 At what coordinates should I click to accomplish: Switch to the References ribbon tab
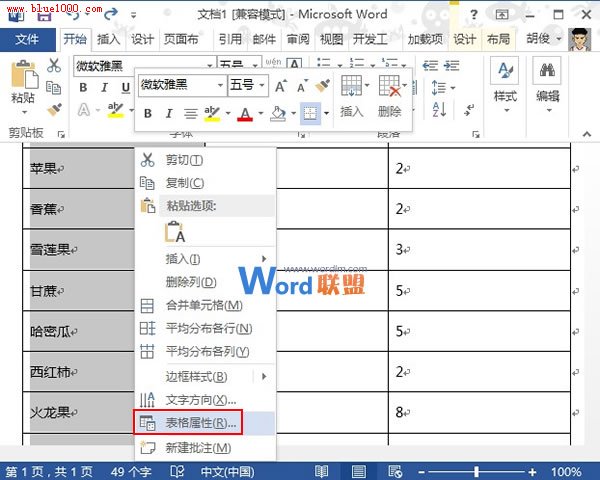click(x=230, y=39)
